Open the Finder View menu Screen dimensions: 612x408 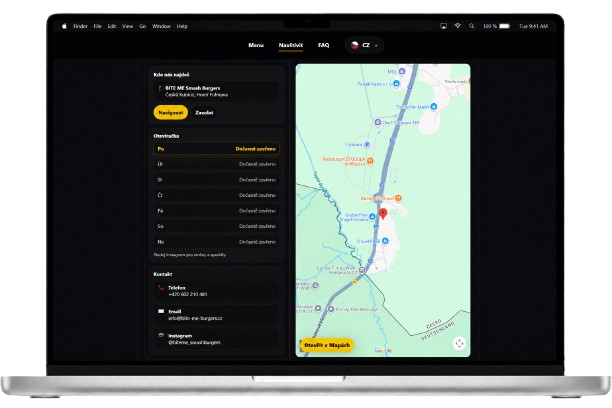click(x=127, y=26)
